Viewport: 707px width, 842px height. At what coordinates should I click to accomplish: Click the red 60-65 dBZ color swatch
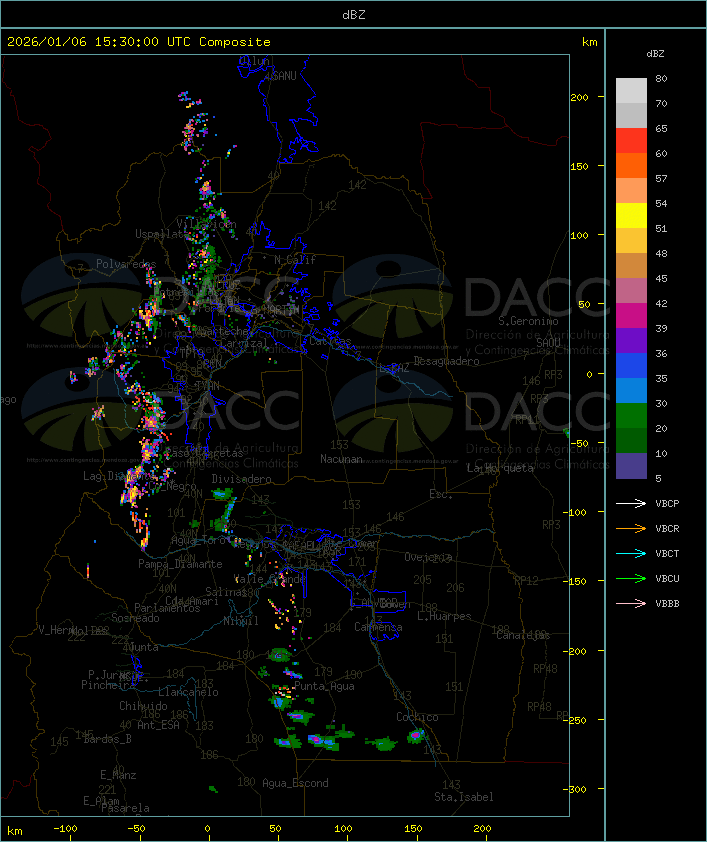coord(631,141)
